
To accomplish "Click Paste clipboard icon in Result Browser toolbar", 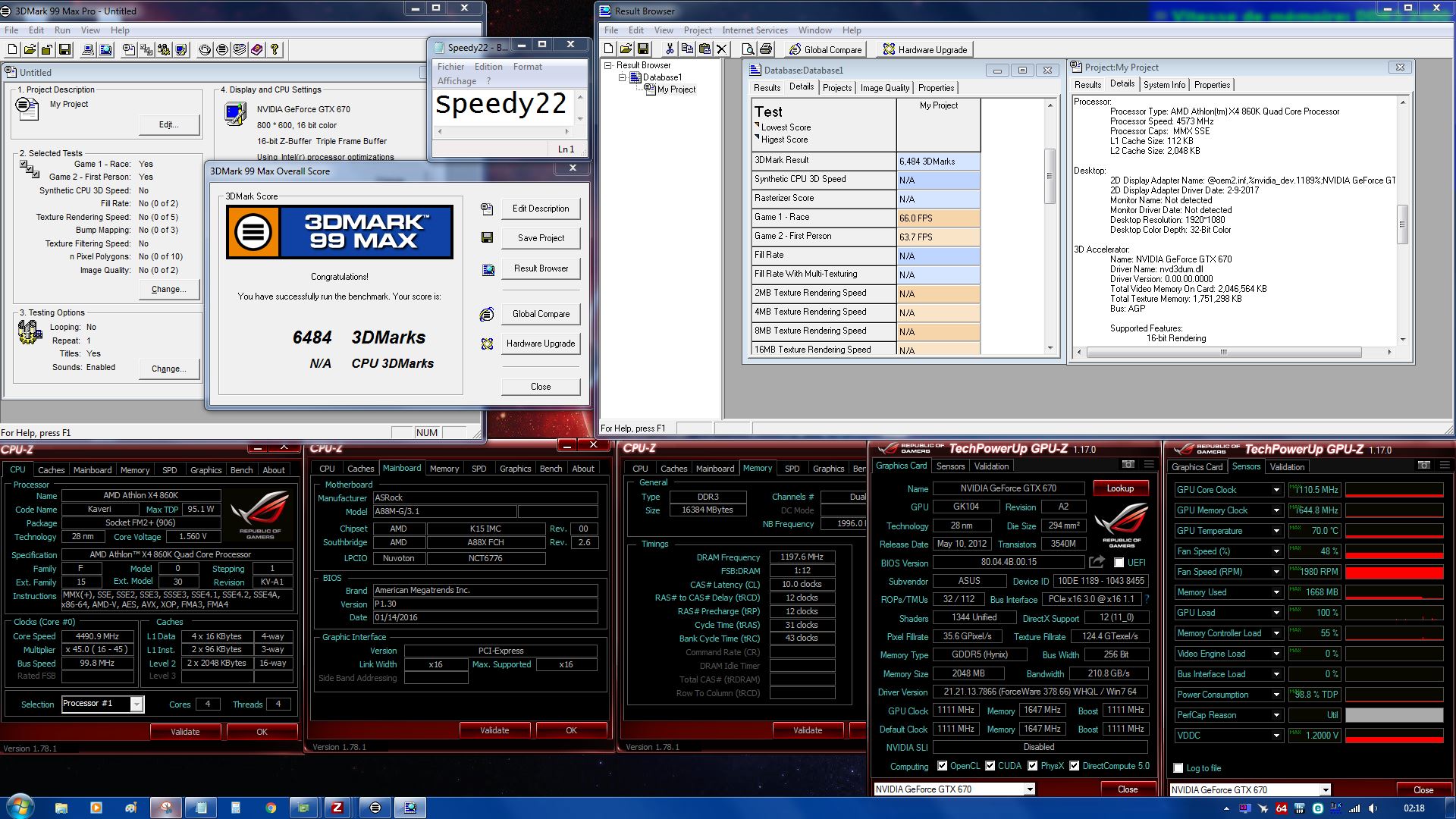I will click(704, 49).
